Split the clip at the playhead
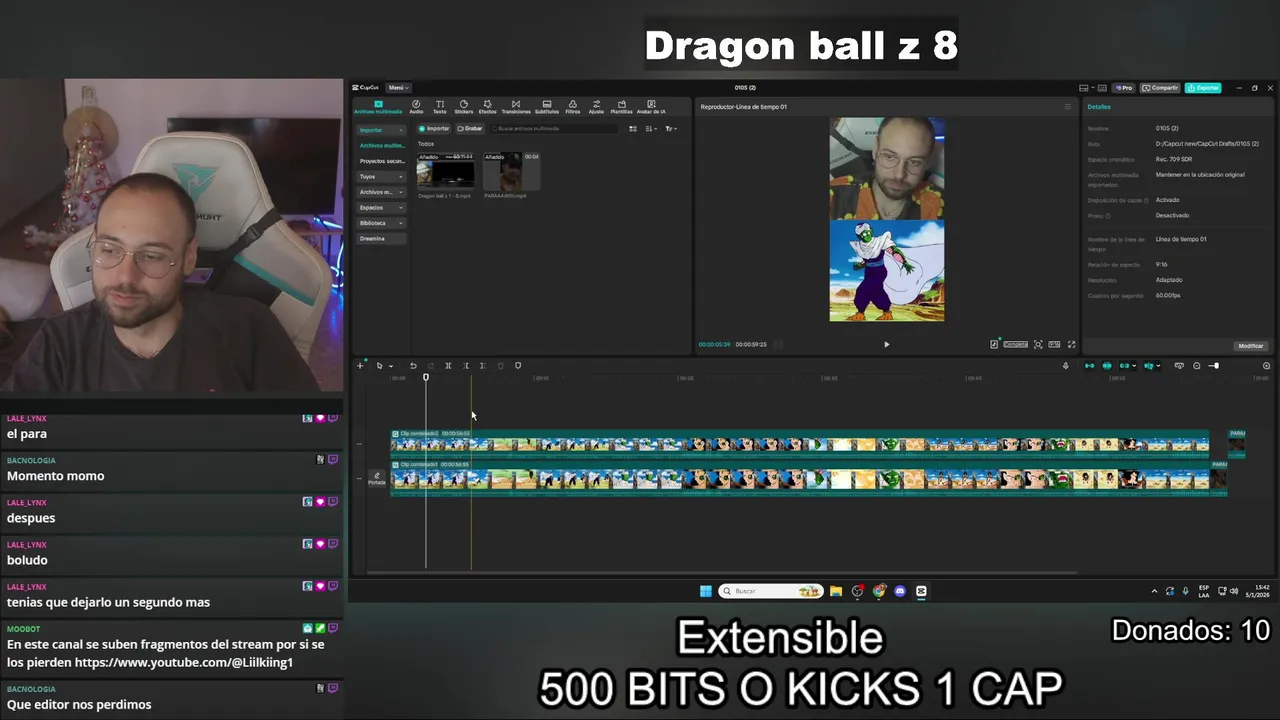The width and height of the screenshot is (1280, 720). (x=448, y=366)
